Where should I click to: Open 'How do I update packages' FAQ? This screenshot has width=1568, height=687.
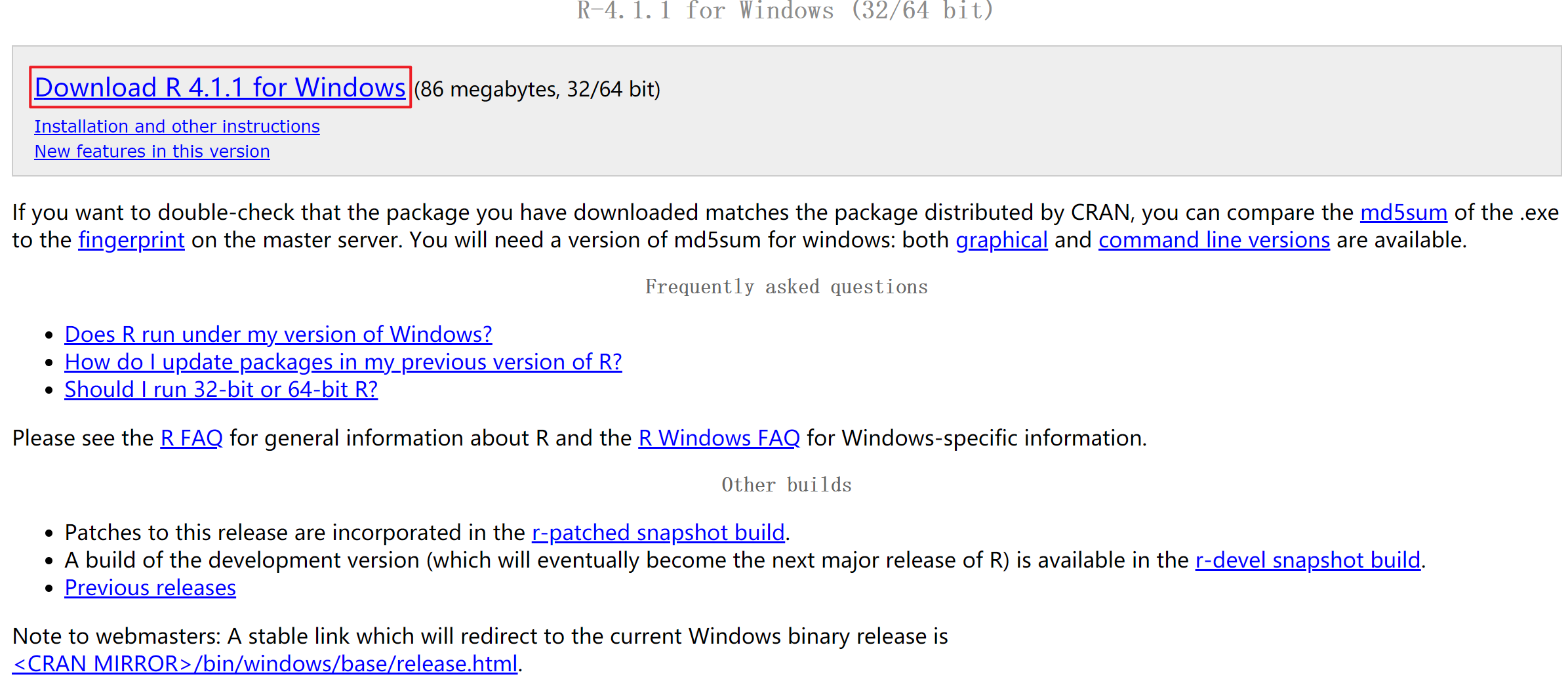[343, 362]
